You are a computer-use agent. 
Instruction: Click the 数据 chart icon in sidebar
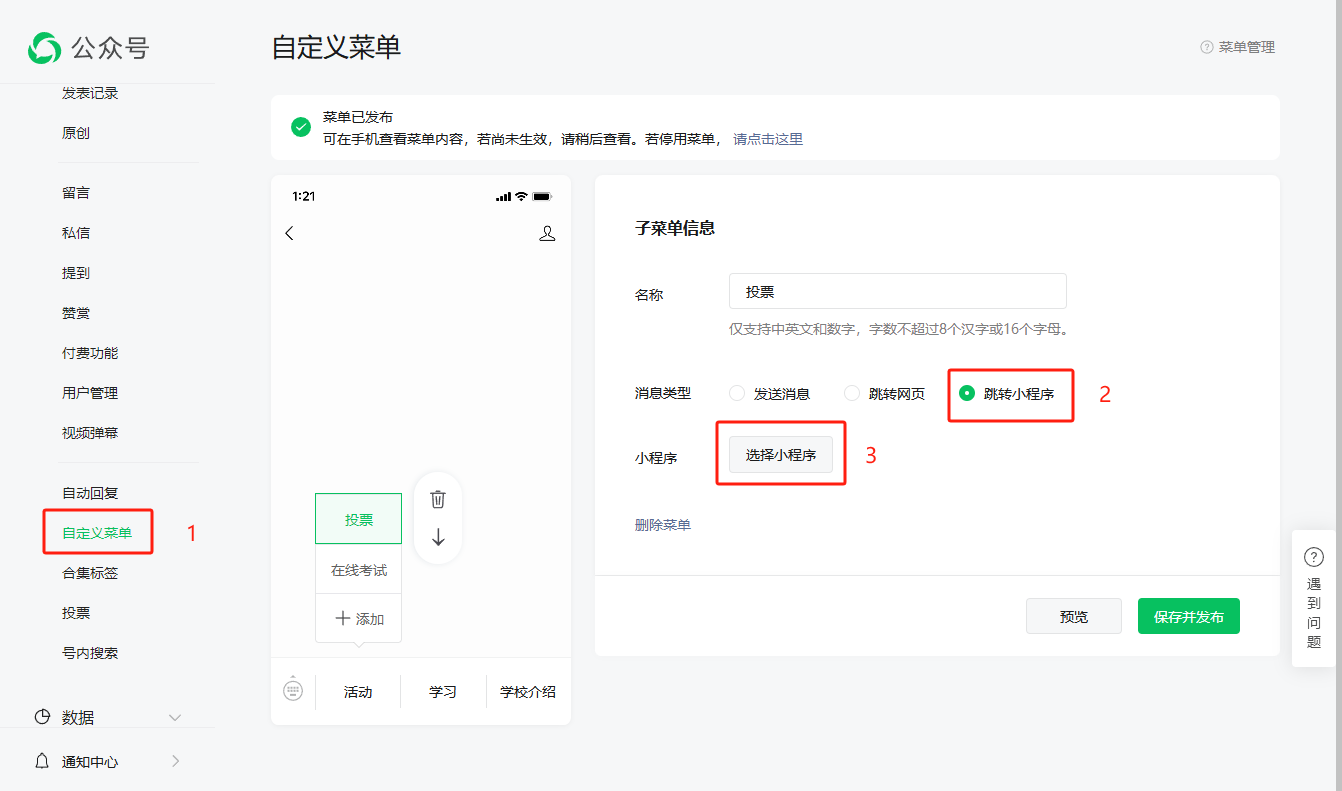[x=42, y=717]
